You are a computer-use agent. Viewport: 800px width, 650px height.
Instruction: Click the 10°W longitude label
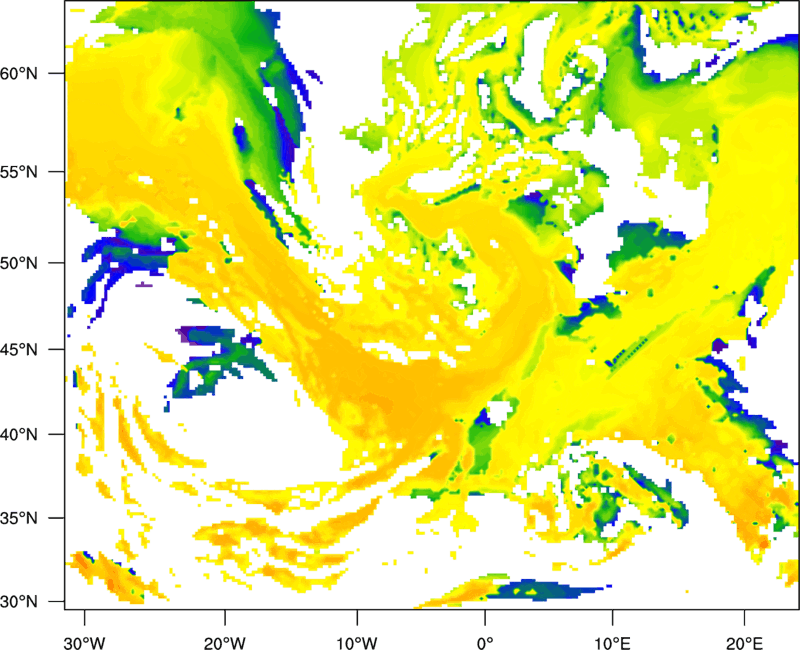pos(357,643)
